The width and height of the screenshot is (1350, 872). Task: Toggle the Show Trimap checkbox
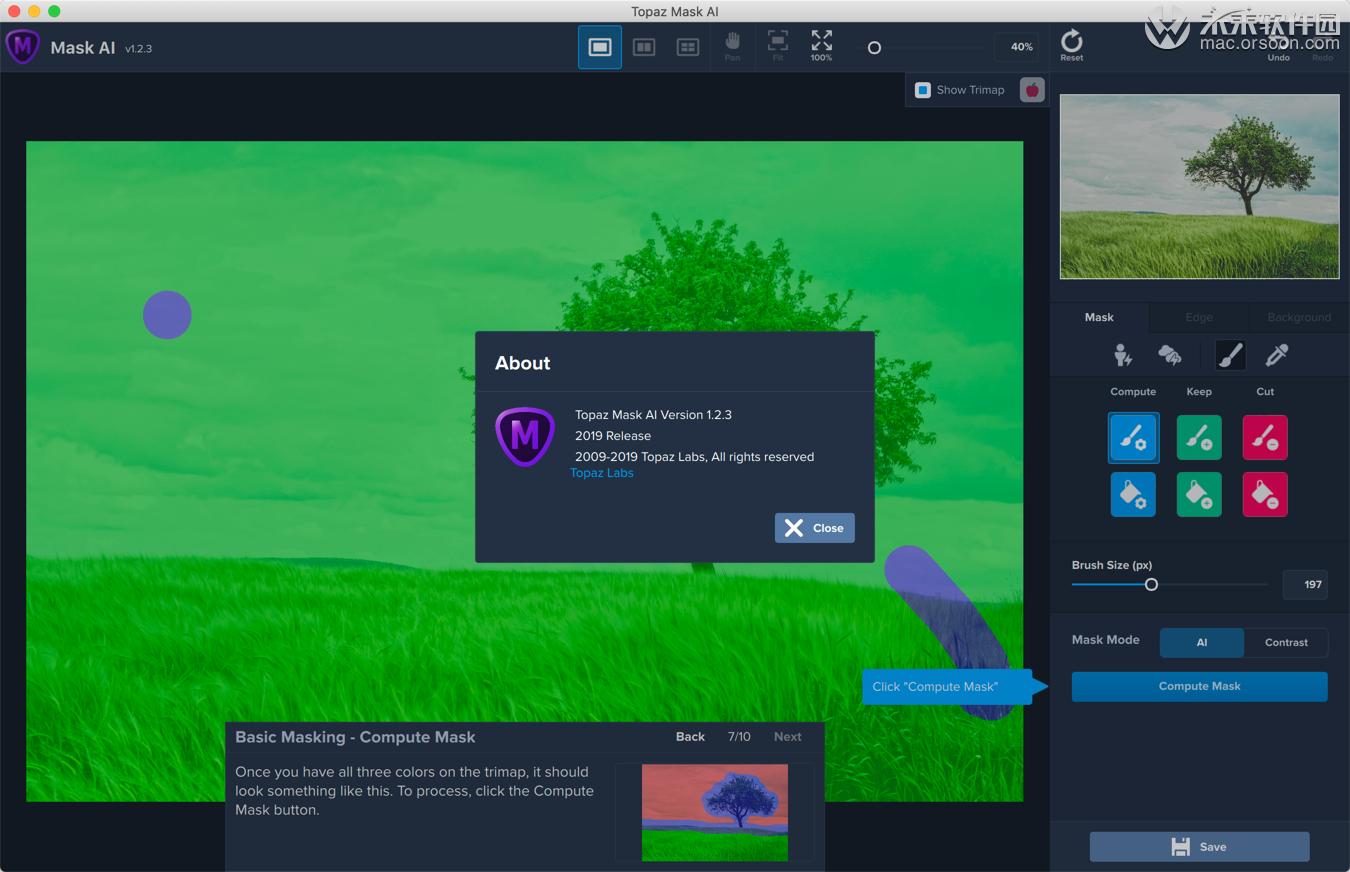[923, 90]
